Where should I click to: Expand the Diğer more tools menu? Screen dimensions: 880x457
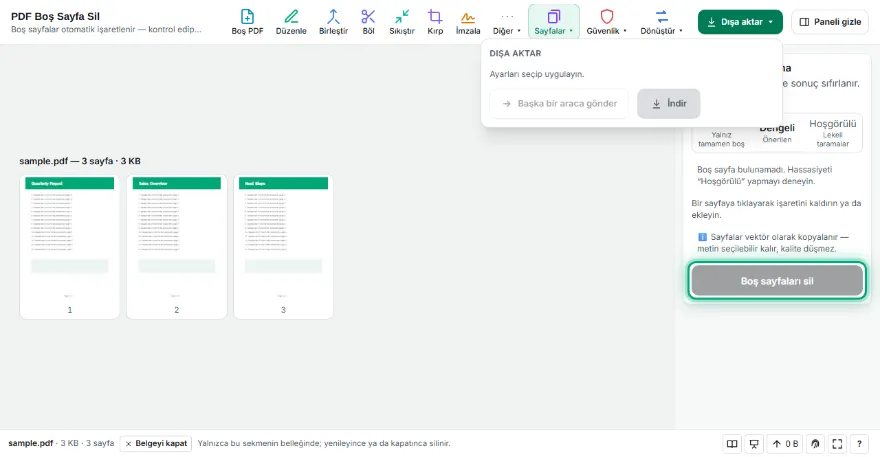pos(507,22)
